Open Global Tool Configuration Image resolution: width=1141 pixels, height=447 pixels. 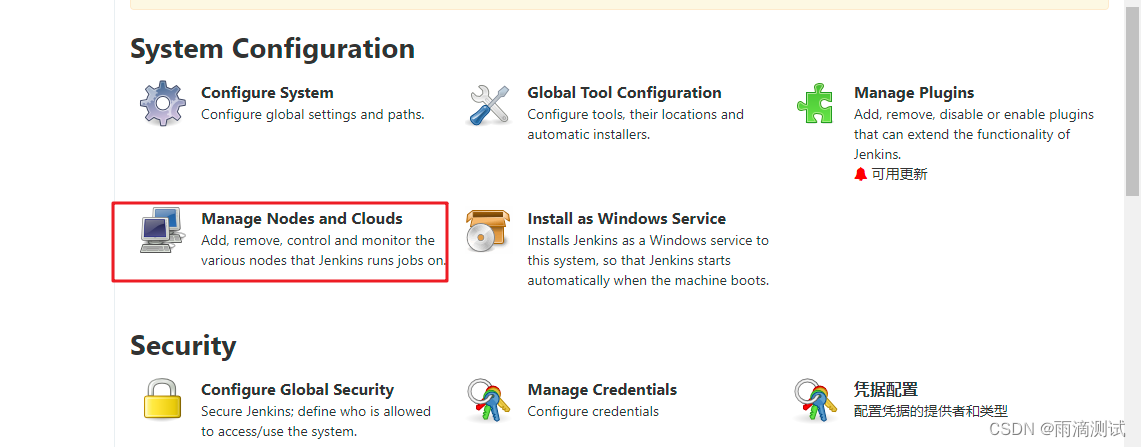tap(624, 93)
